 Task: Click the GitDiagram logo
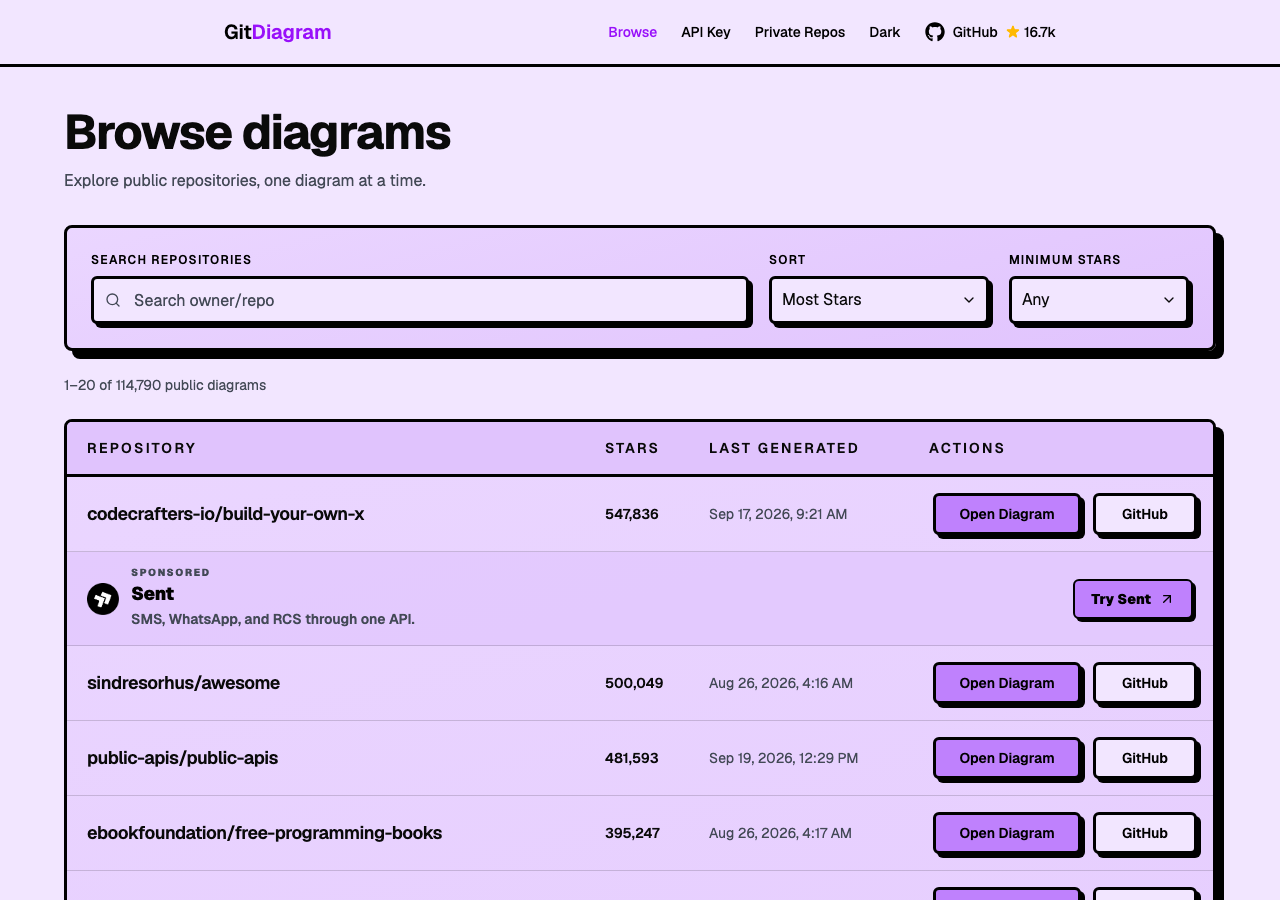coord(277,32)
